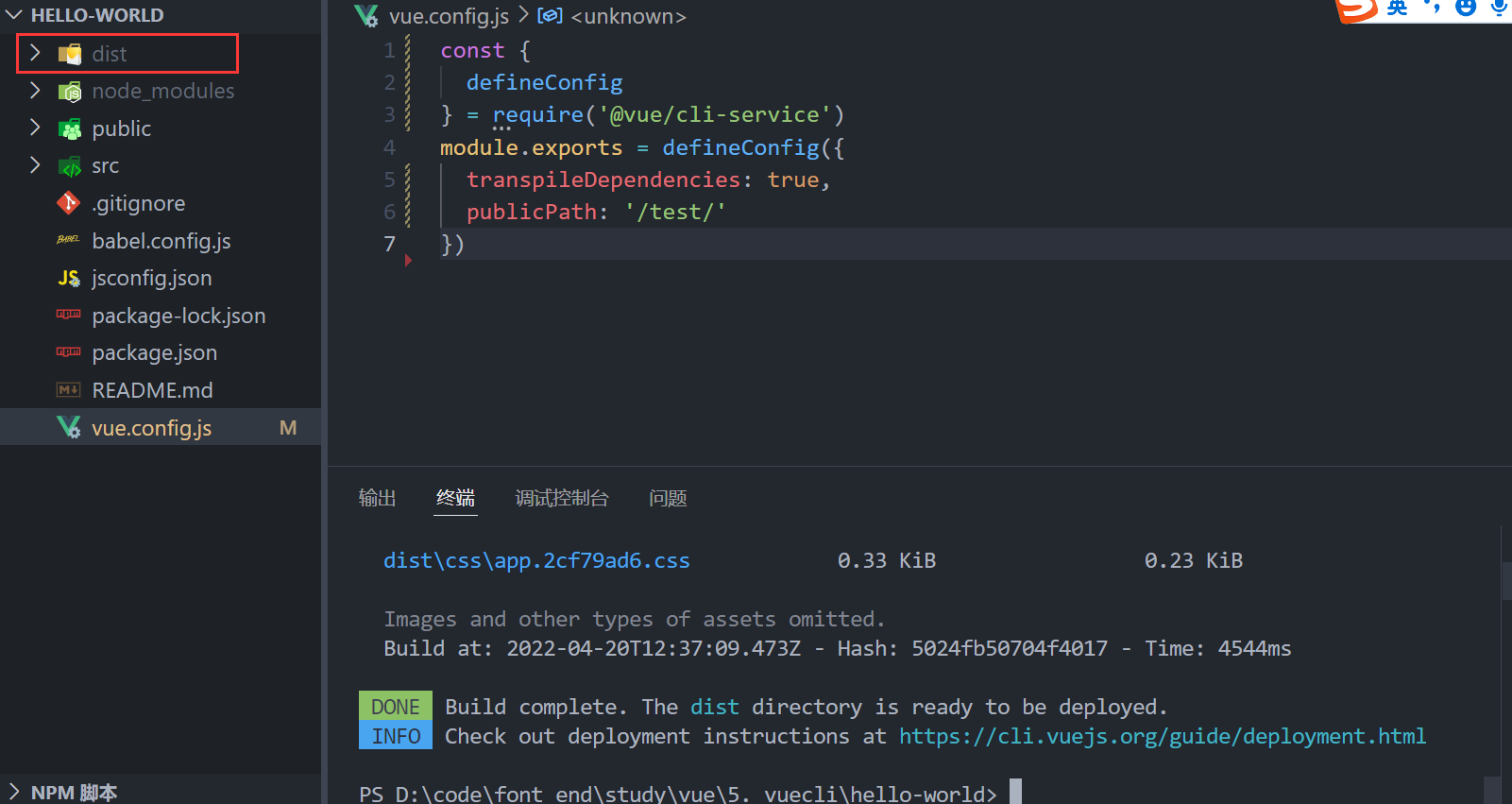This screenshot has width=1512, height=804.
Task: Select the src folder name
Action: (x=106, y=166)
